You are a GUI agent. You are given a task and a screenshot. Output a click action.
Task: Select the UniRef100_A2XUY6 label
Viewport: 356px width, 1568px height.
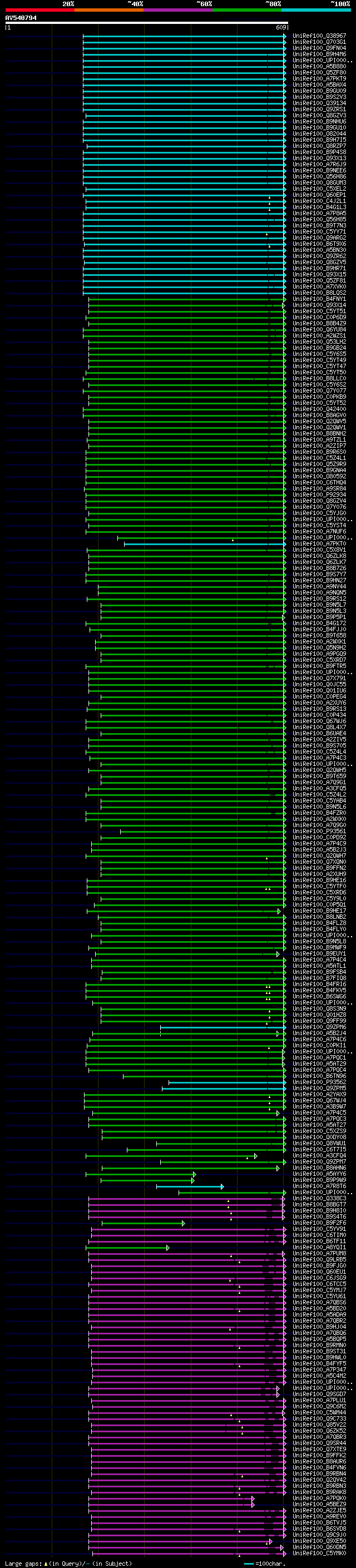[319, 703]
